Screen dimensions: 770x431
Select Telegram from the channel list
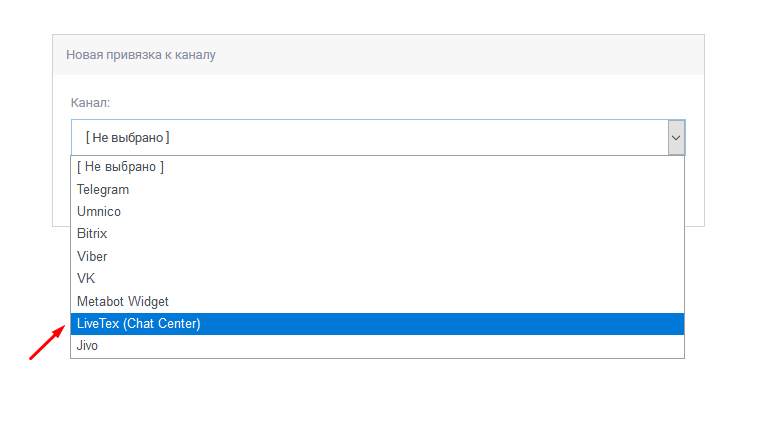pyautogui.click(x=377, y=189)
